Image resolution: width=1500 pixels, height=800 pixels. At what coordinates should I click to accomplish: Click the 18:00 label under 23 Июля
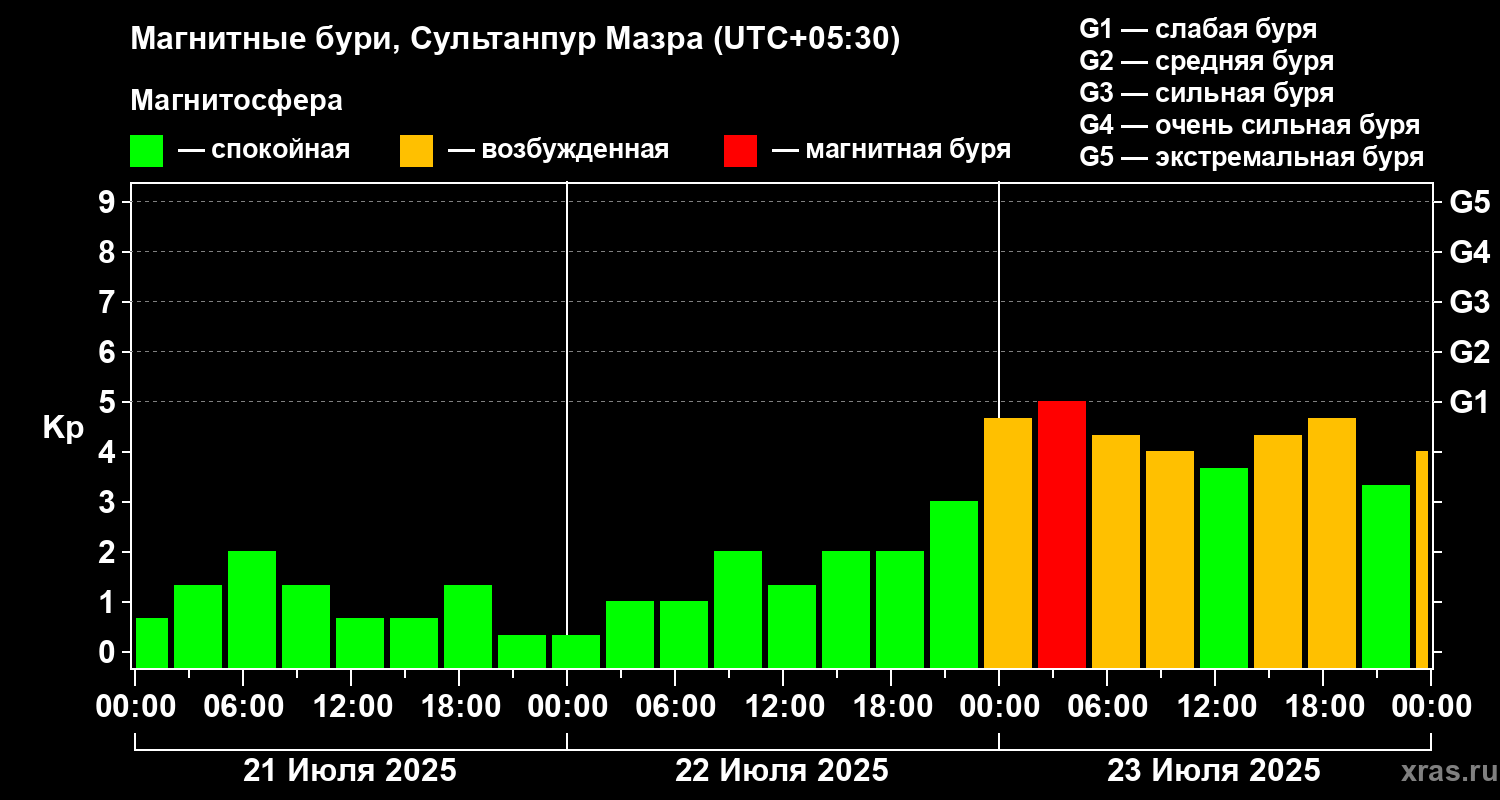point(1323,707)
